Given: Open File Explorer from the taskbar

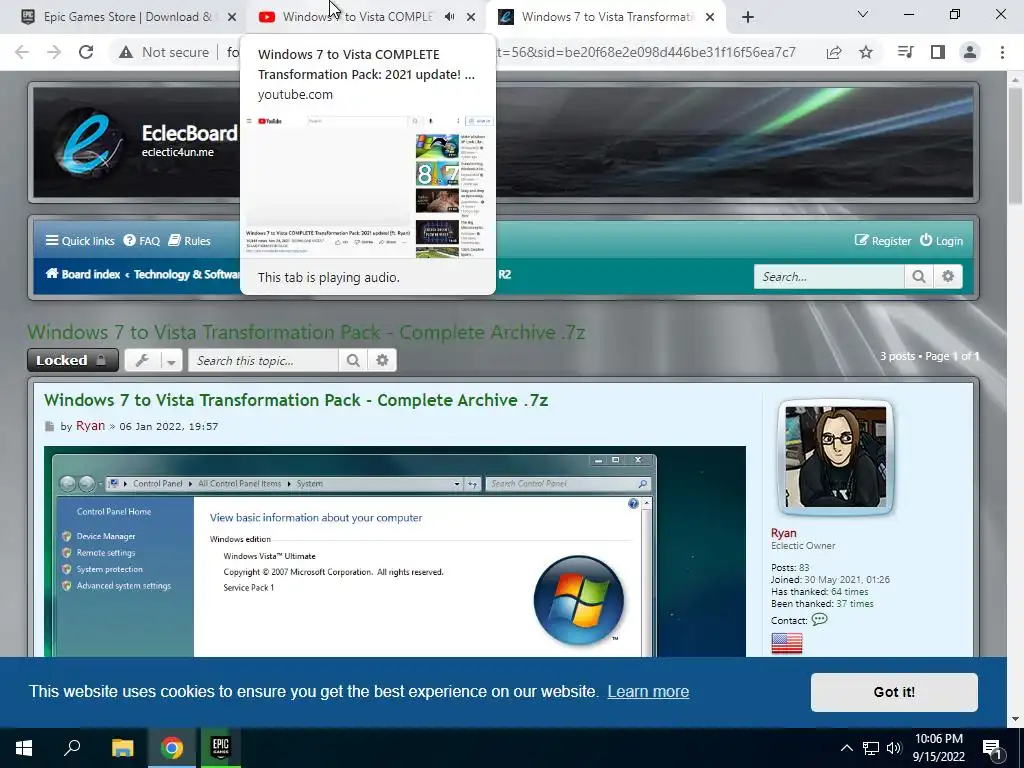Looking at the screenshot, I should tap(122, 748).
